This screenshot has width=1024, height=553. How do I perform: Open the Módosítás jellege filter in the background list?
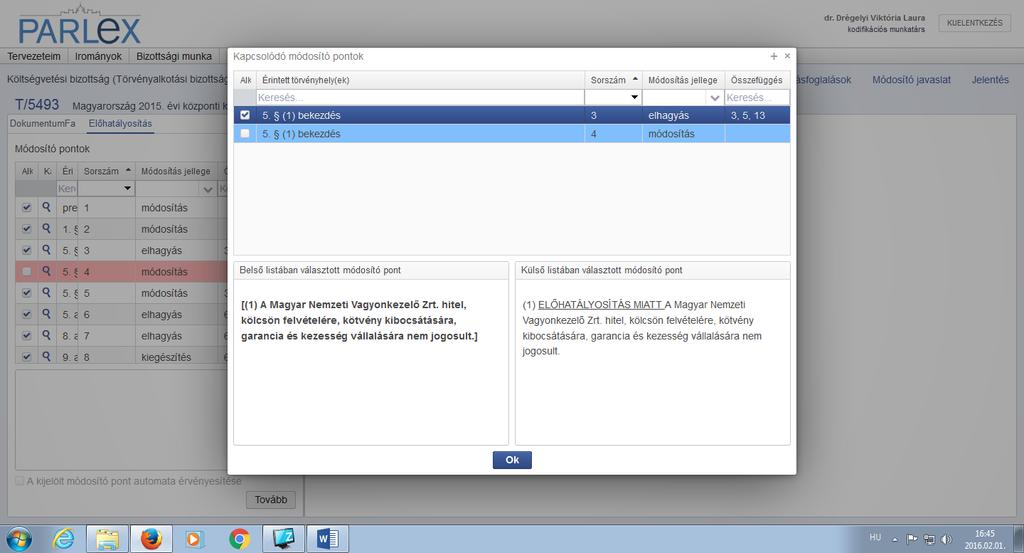(x=208, y=189)
